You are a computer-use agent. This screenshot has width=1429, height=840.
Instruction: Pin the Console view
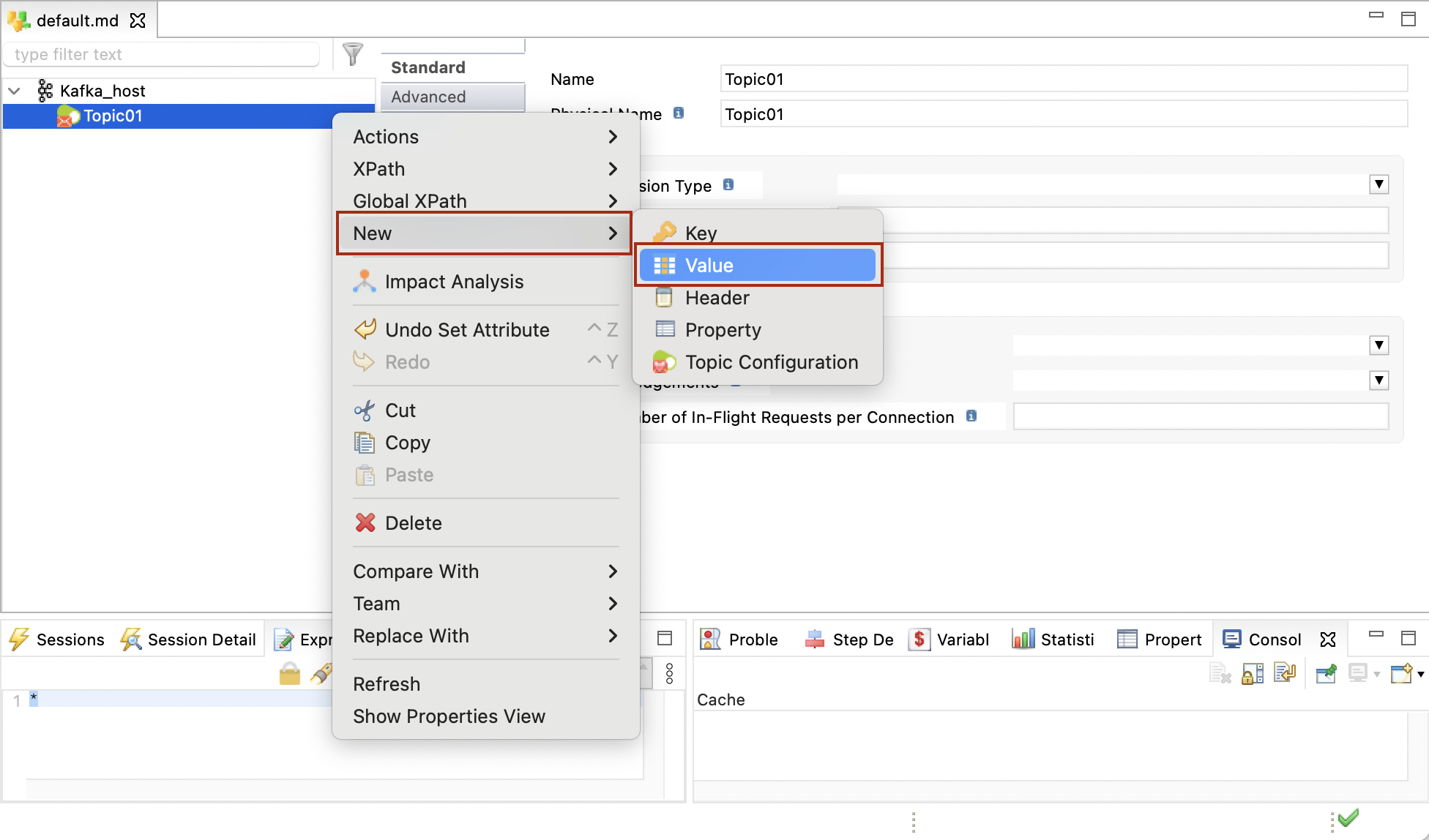point(1326,672)
